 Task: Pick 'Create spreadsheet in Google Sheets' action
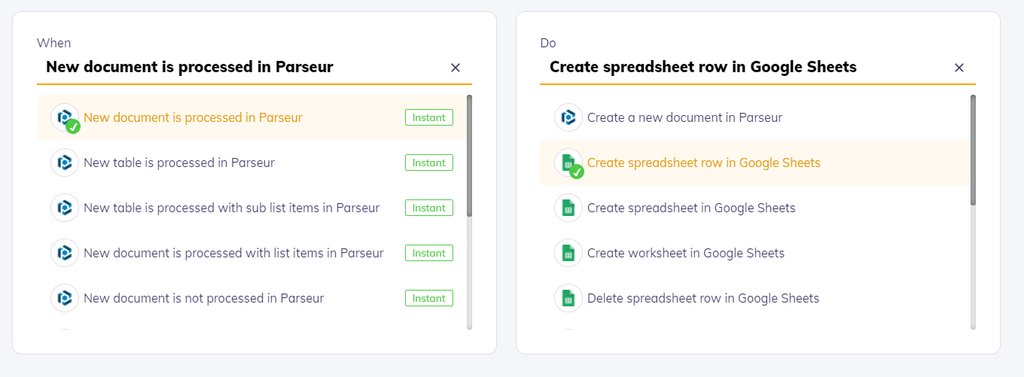(x=754, y=208)
